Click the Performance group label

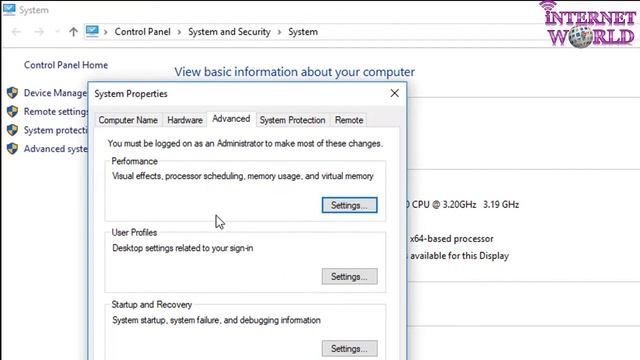134,161
